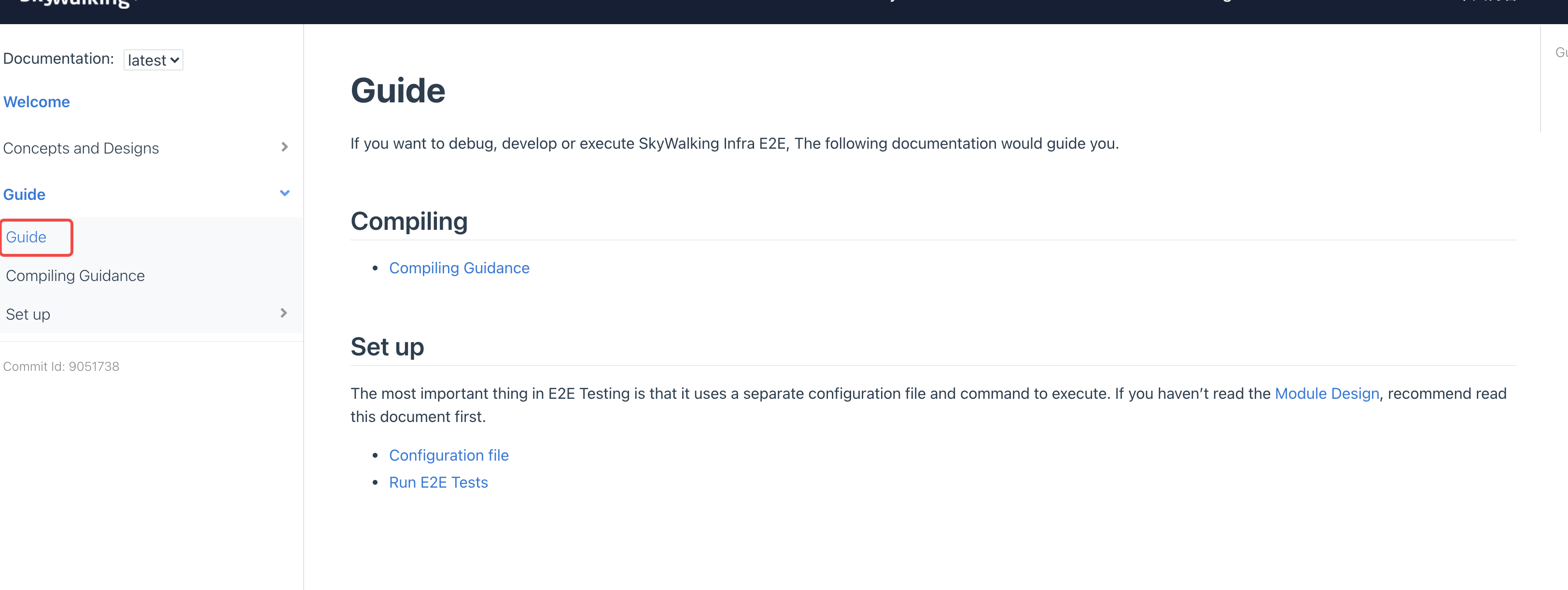Click the cut-off table of contents entry at right edge
This screenshot has width=1568, height=590.
click(x=1561, y=52)
